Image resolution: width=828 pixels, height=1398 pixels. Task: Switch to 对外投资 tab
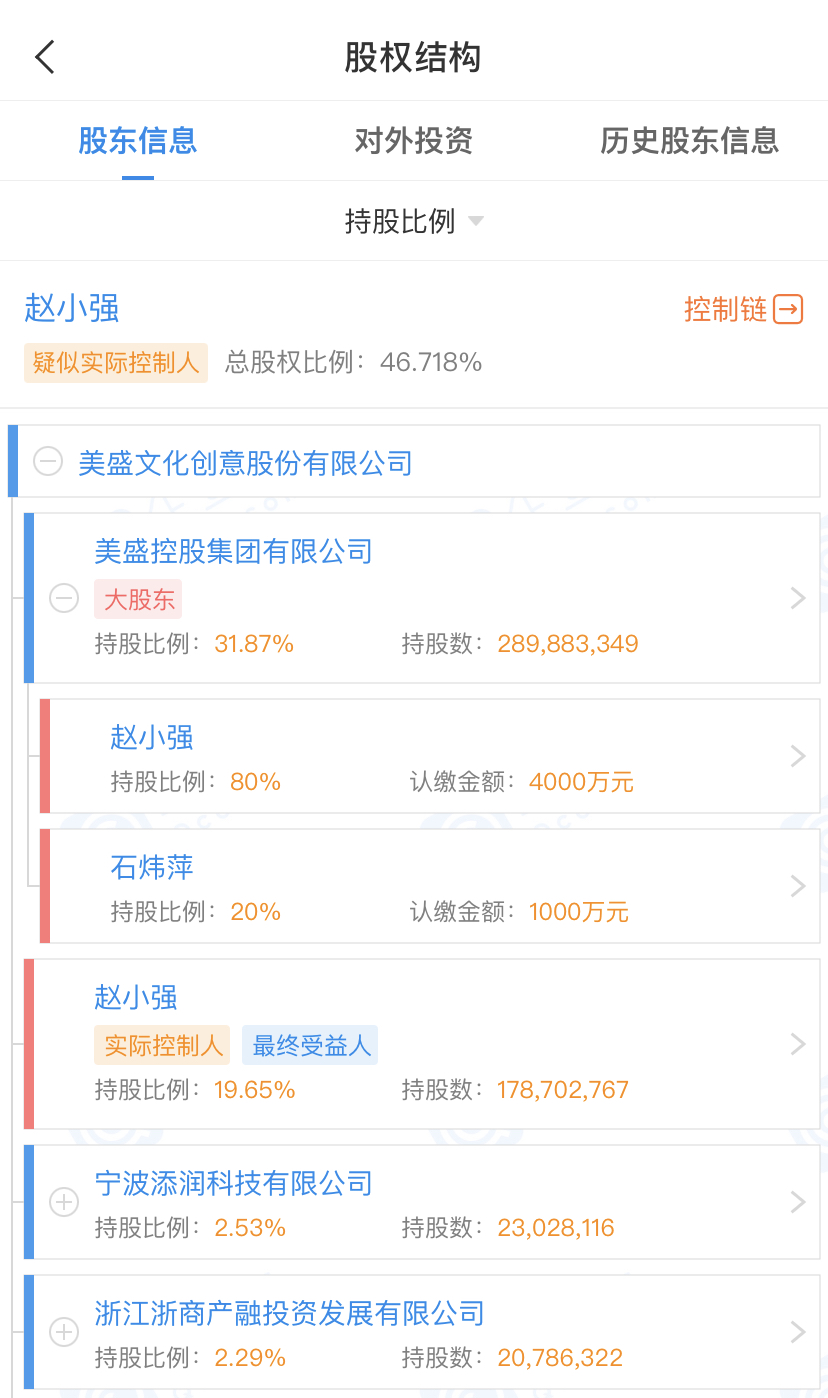[413, 141]
